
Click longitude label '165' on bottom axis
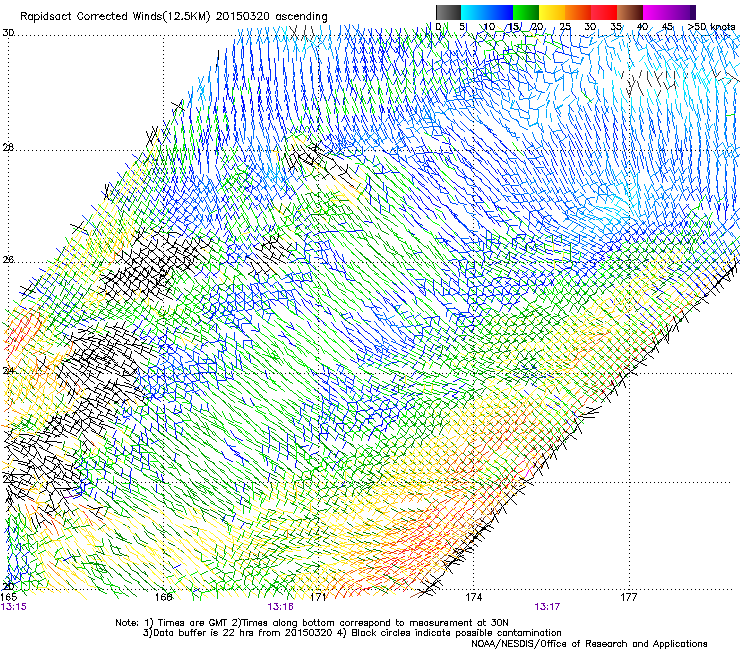pos(9,597)
